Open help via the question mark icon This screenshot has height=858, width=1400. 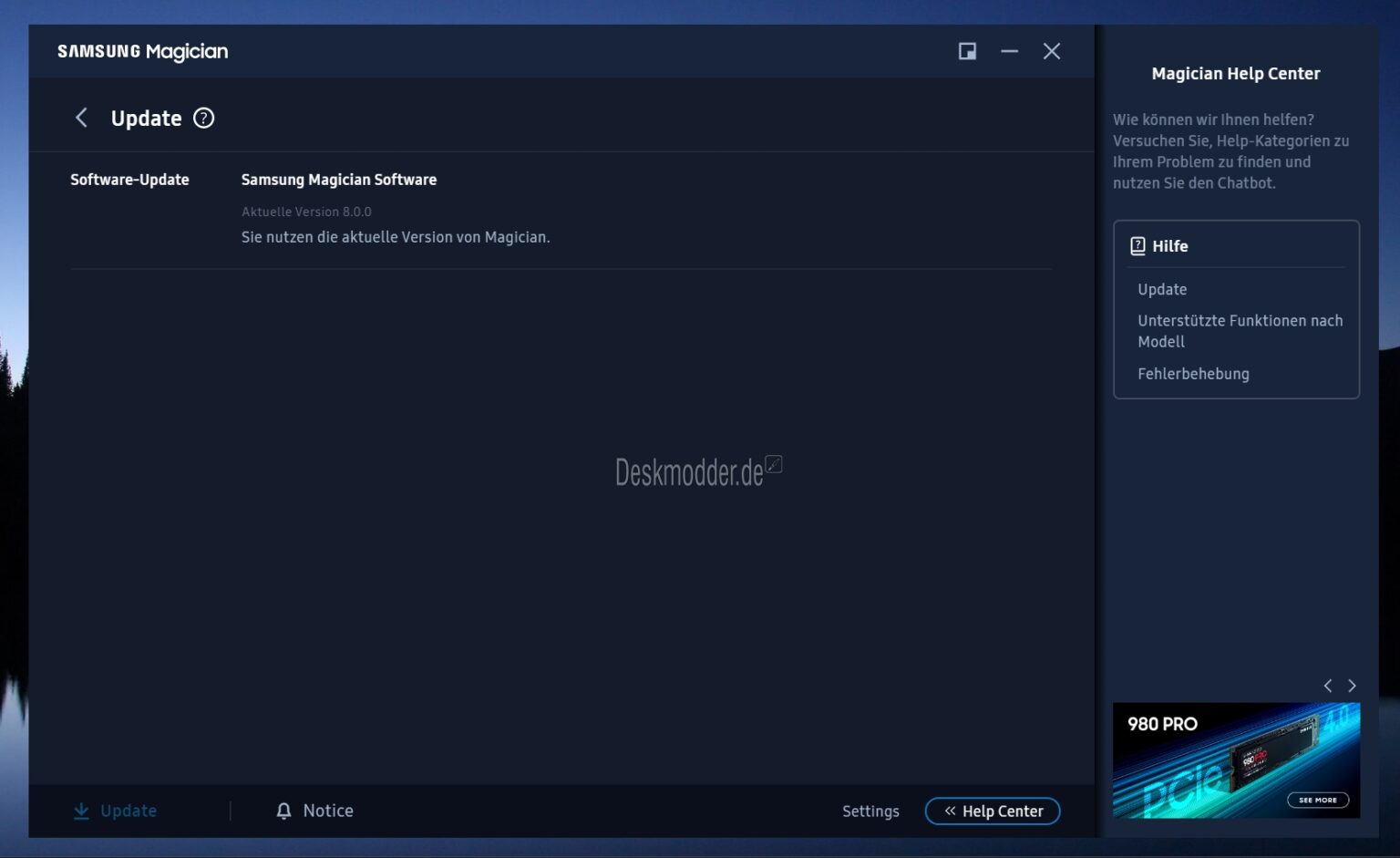[203, 118]
